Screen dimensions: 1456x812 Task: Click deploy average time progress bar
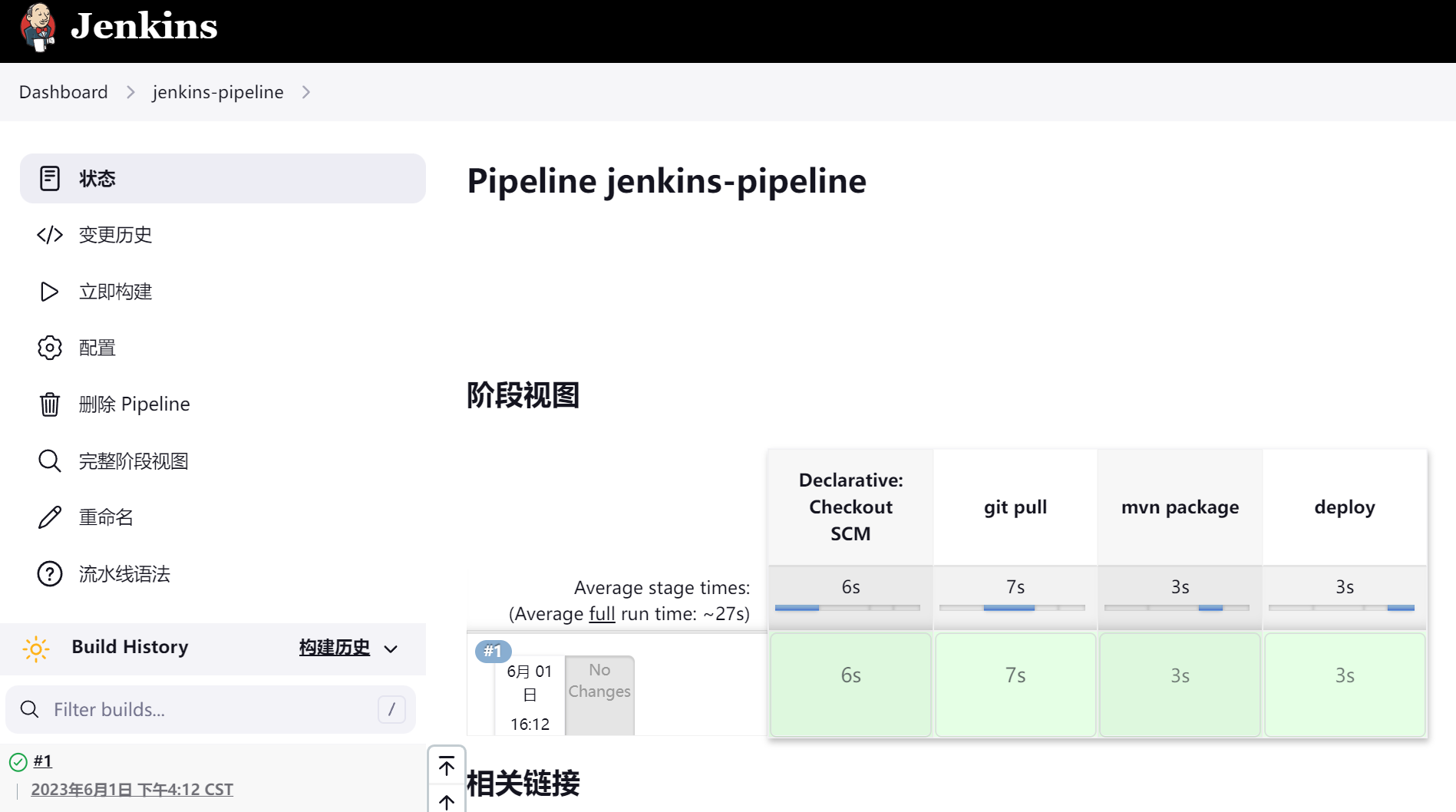pos(1341,608)
